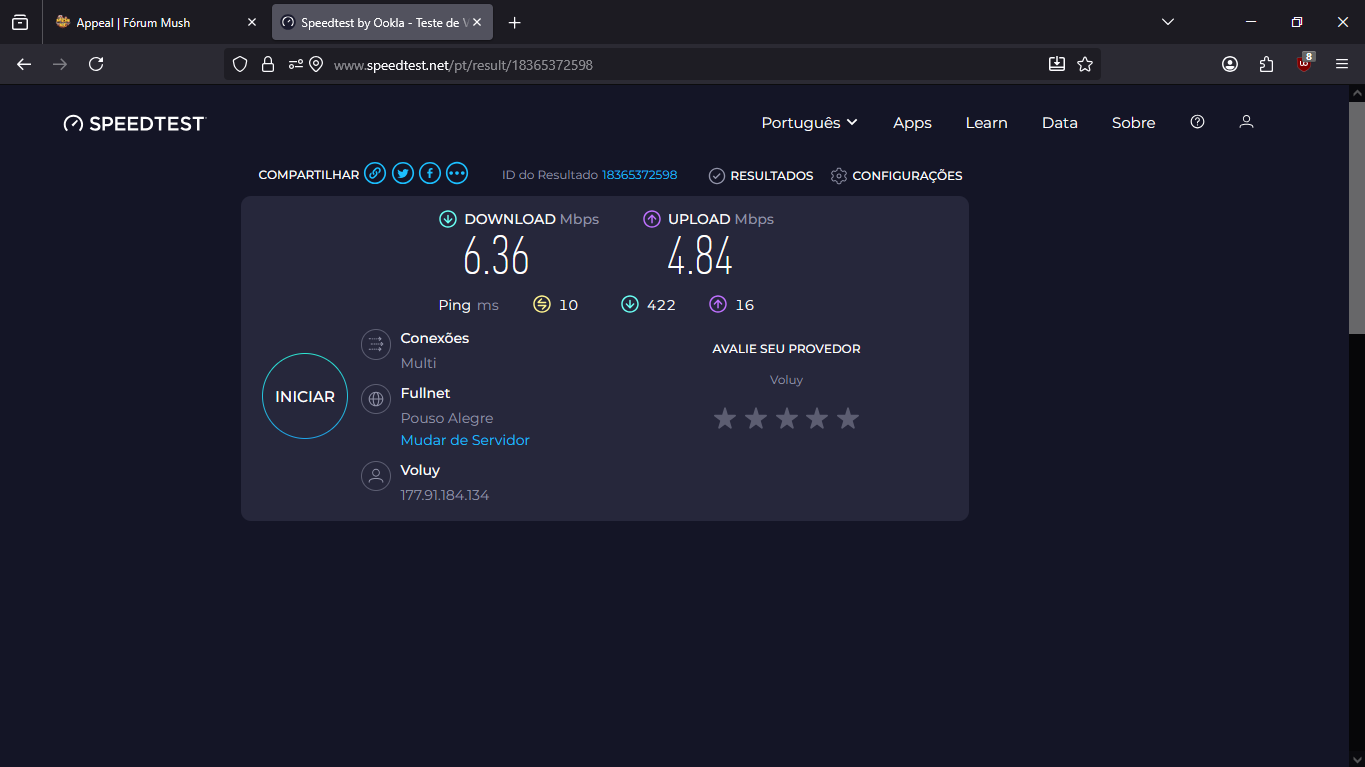
Task: Switch to the Appeal | Fórum Mush tab
Action: point(157,22)
